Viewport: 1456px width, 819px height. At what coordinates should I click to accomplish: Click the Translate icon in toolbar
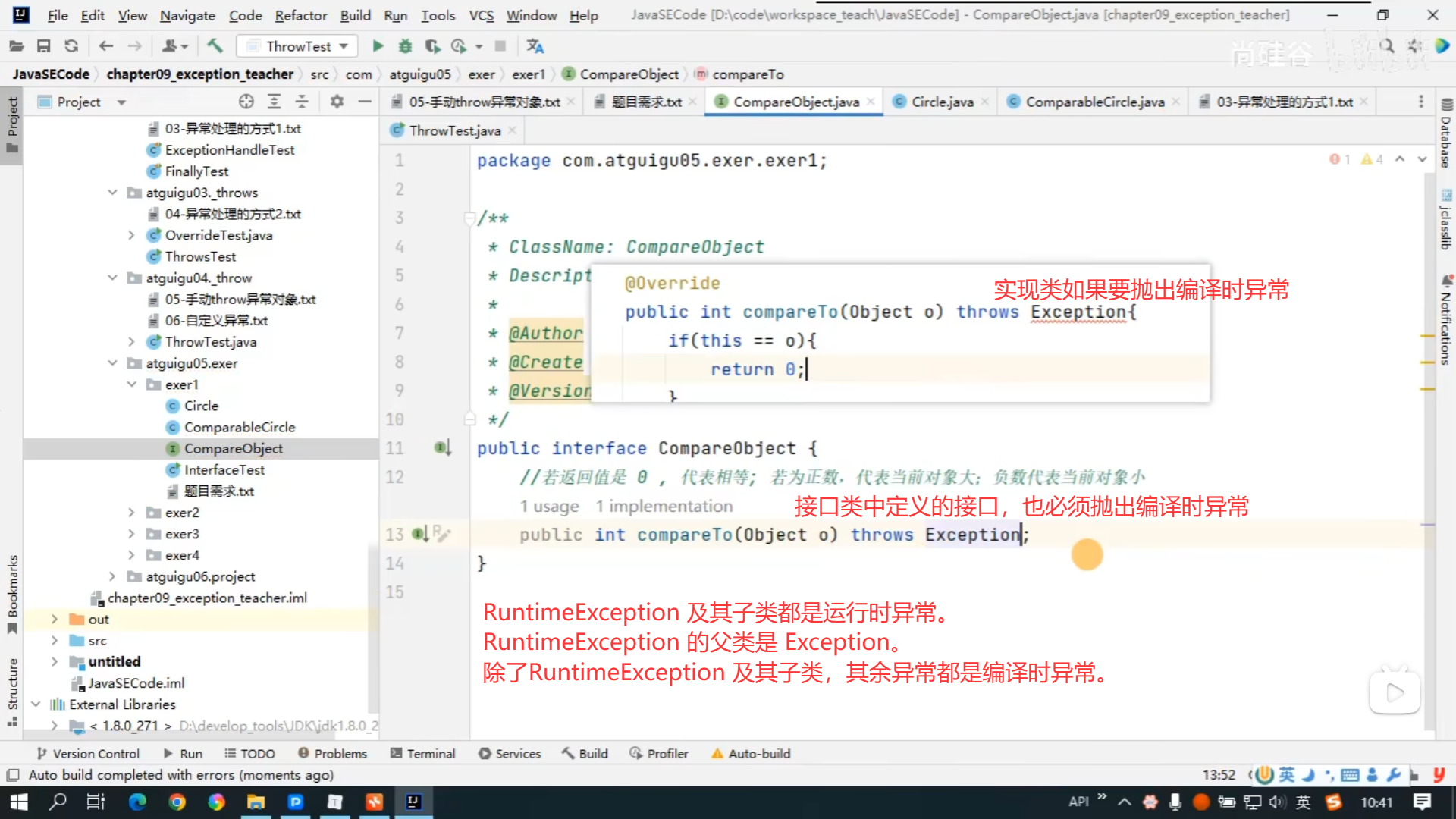[535, 46]
